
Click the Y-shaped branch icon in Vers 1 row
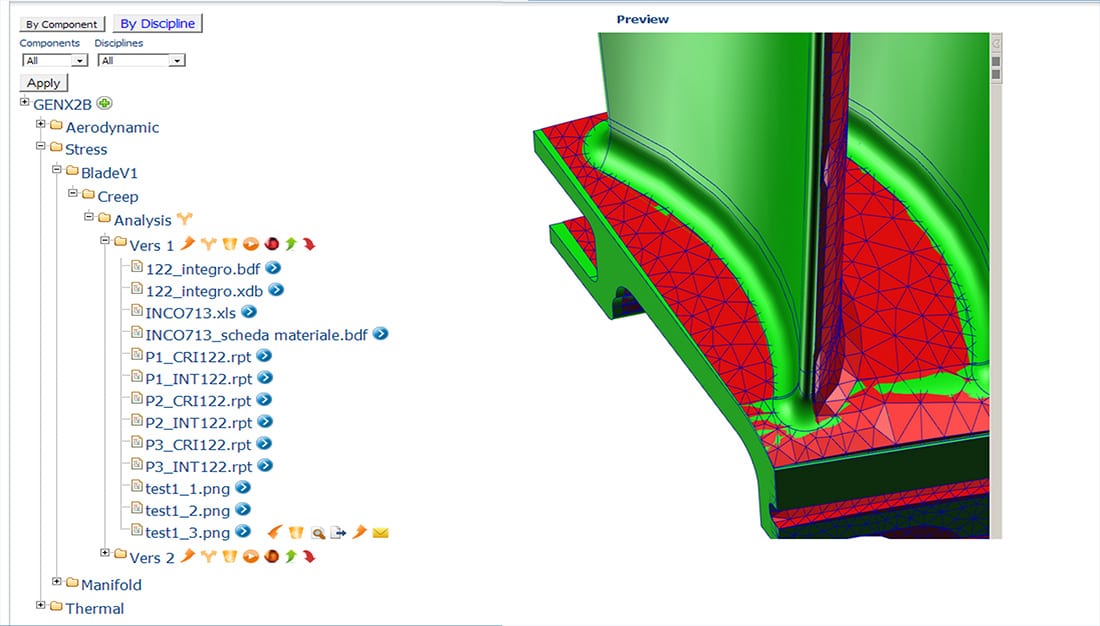pos(208,244)
